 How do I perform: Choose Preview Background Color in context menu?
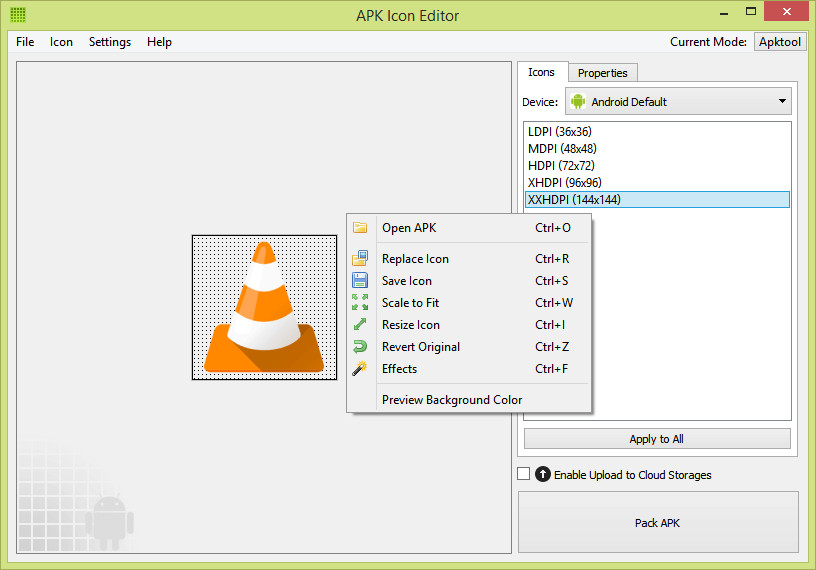pos(452,400)
